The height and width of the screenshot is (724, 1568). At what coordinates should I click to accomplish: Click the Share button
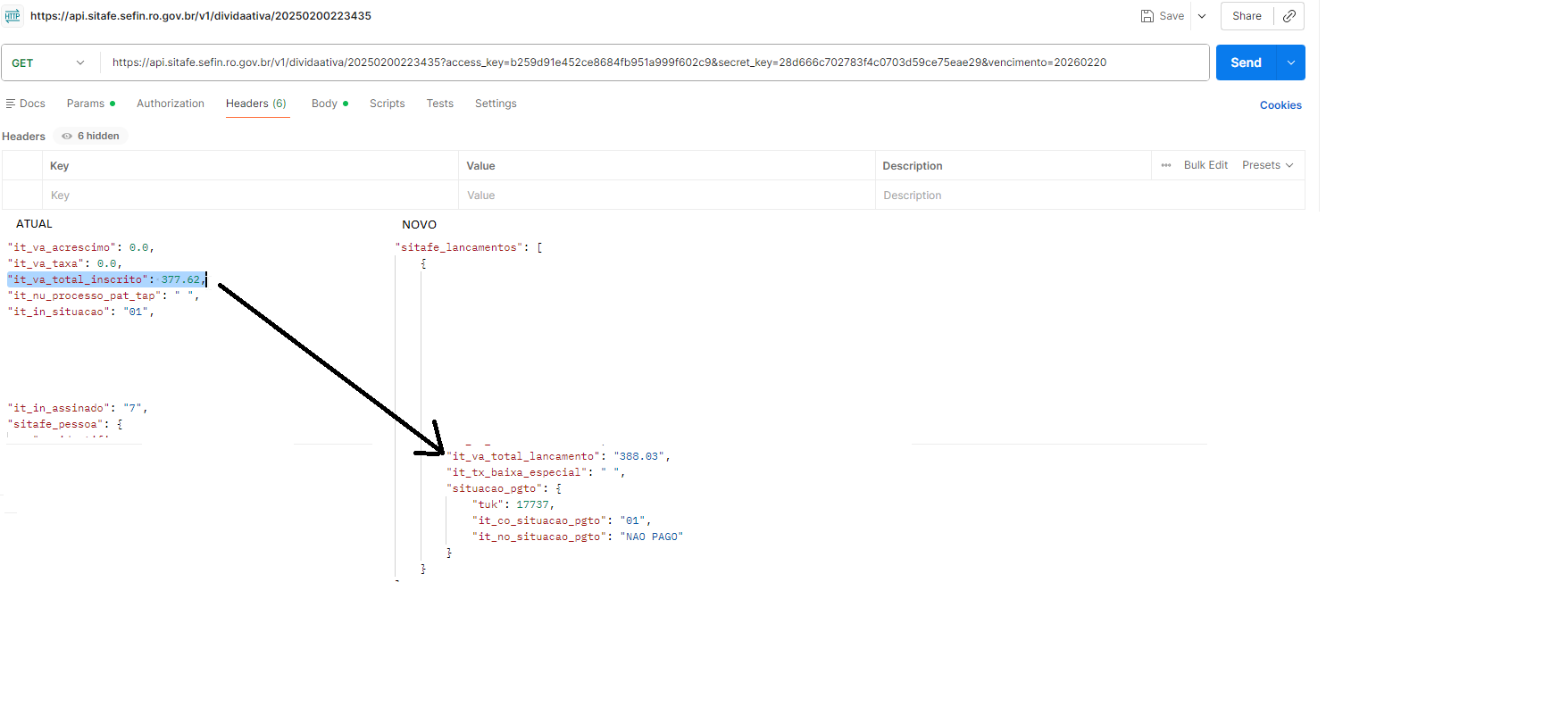(1247, 16)
